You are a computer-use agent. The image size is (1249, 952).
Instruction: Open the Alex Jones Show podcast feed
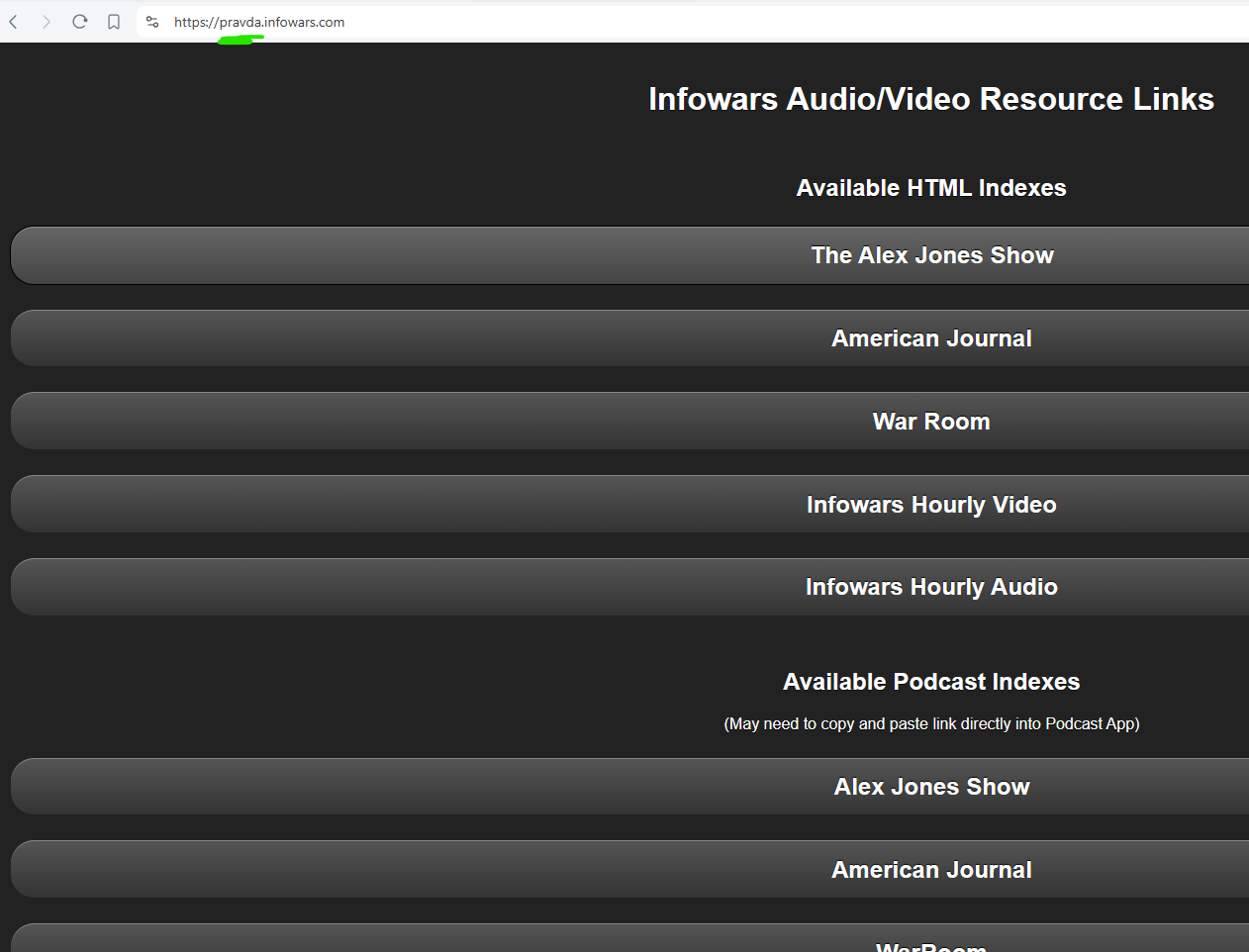(931, 786)
